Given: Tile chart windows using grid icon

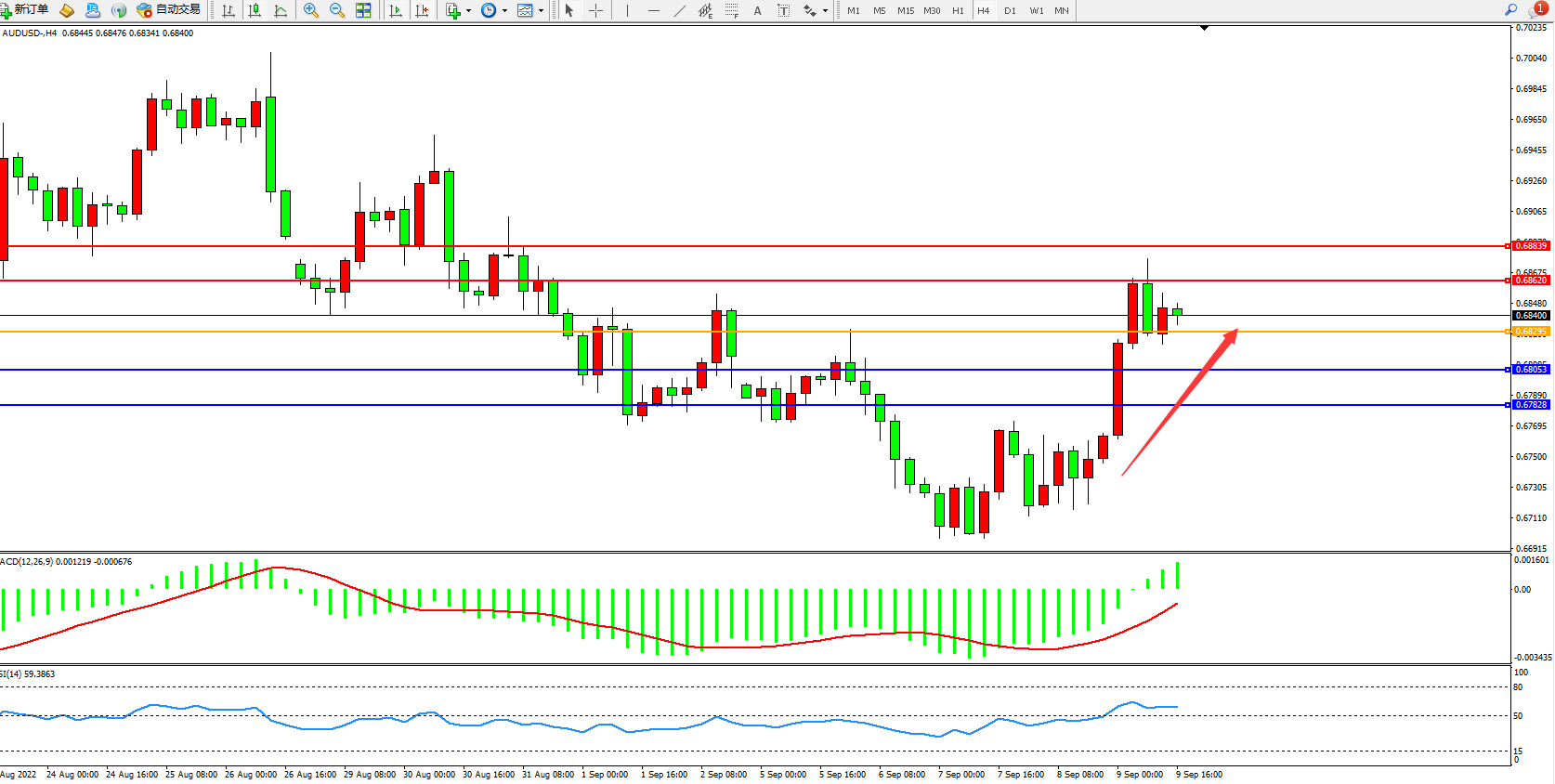Looking at the screenshot, I should click(x=363, y=10).
